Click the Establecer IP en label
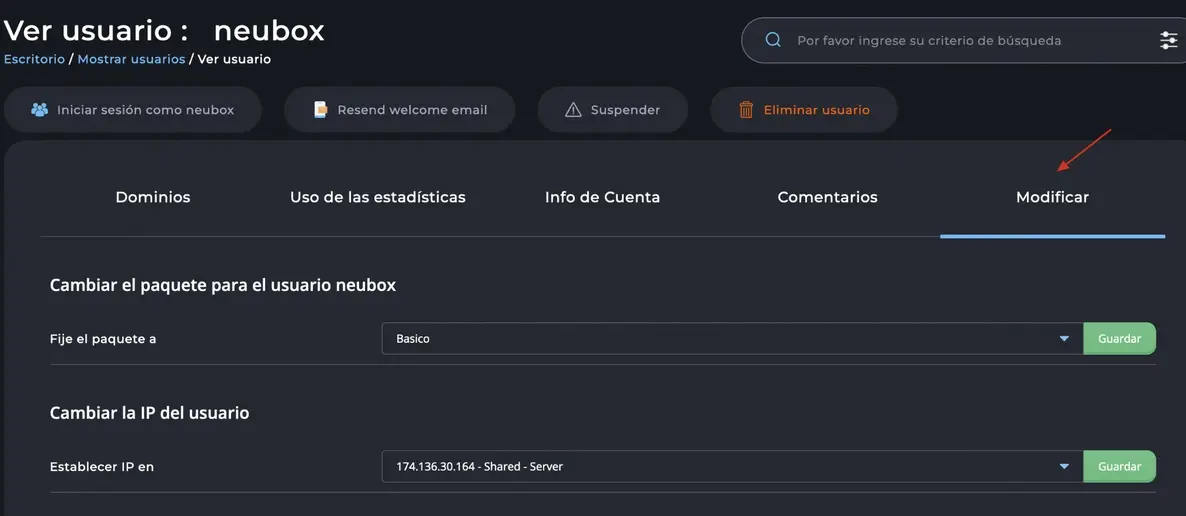The width and height of the screenshot is (1186, 516). [x=101, y=467]
